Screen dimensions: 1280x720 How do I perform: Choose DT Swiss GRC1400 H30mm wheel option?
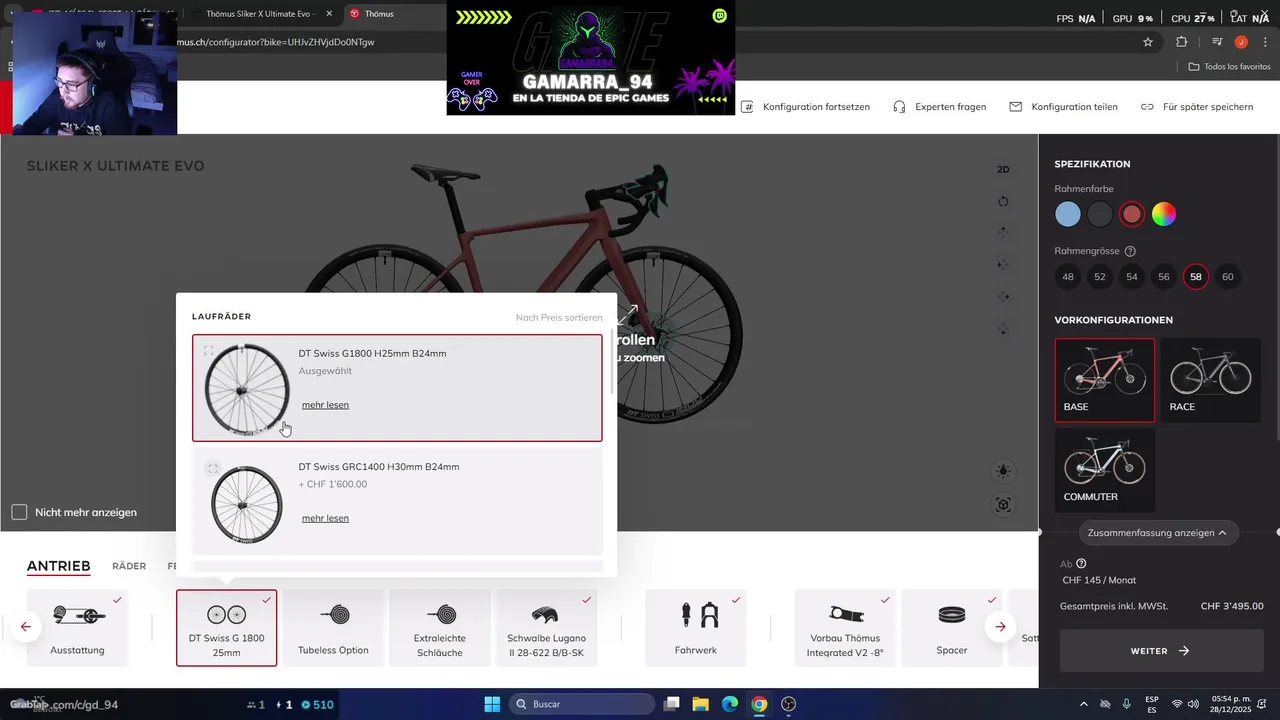tap(398, 500)
